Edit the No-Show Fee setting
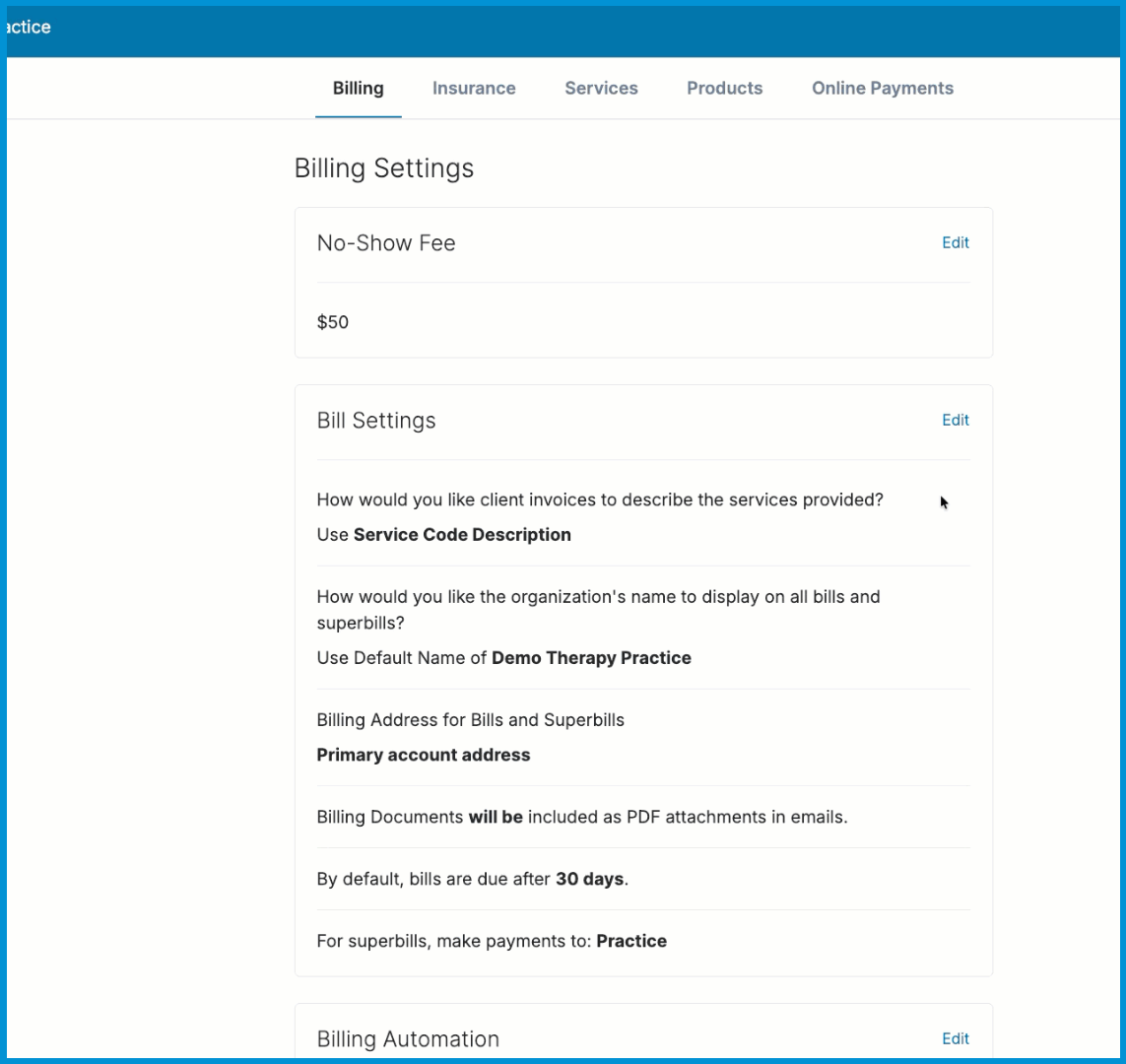Screen dimensions: 1126x1064 [x=956, y=242]
